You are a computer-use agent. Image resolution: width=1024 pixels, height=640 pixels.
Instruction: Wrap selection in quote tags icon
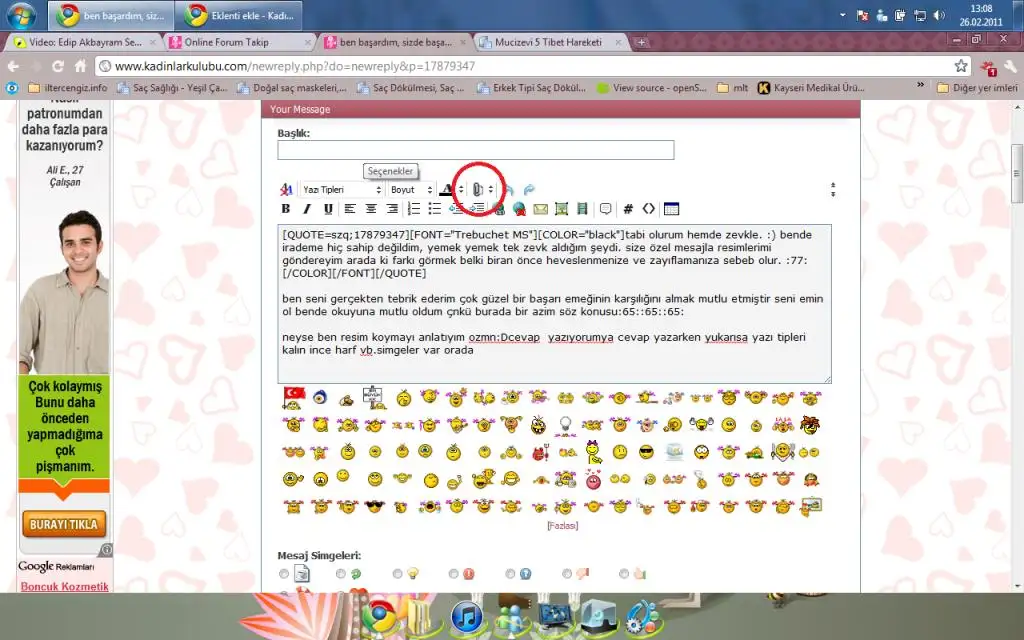pos(605,209)
